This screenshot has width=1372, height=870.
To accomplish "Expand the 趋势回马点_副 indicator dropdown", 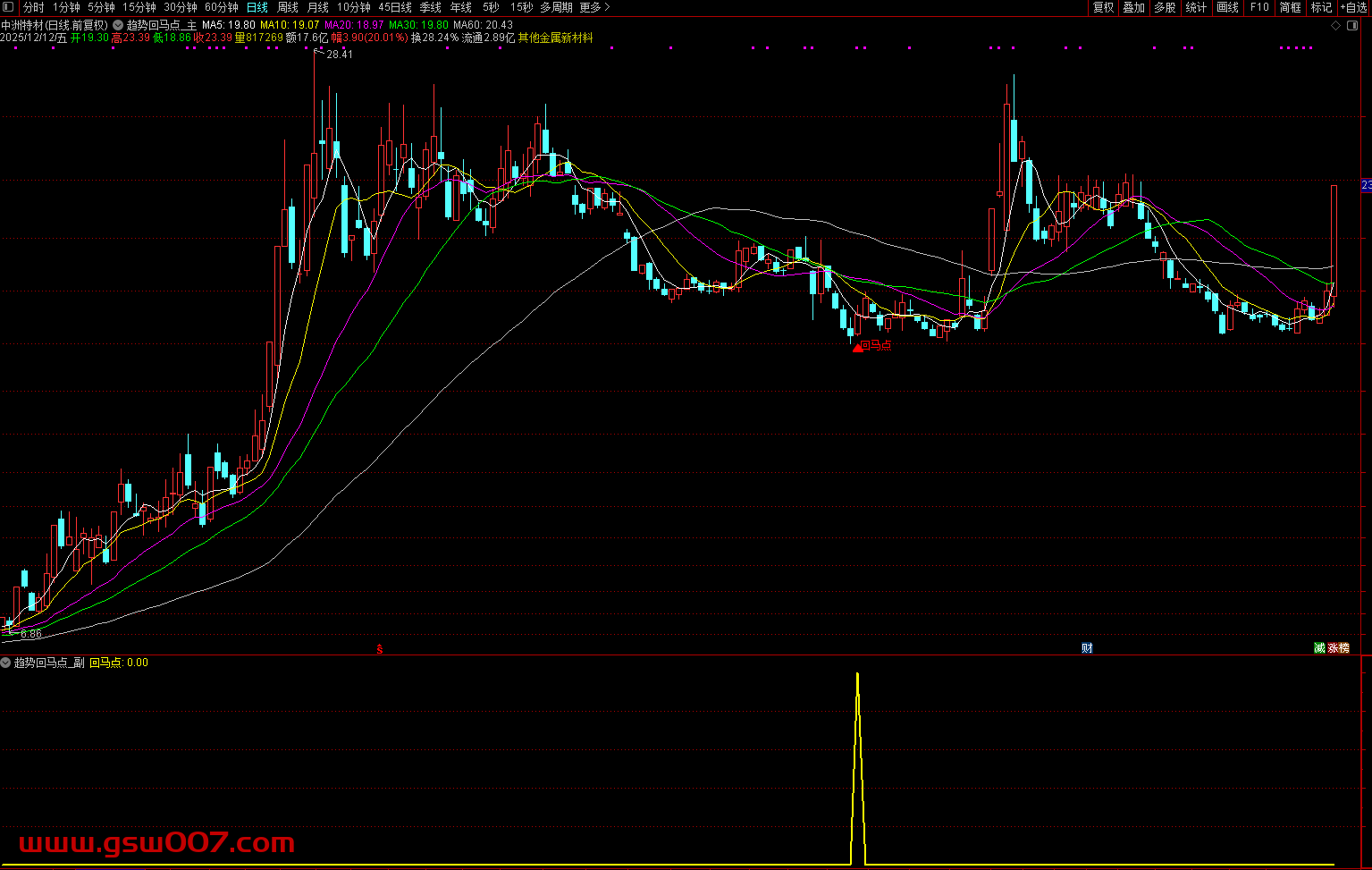I will point(6,663).
